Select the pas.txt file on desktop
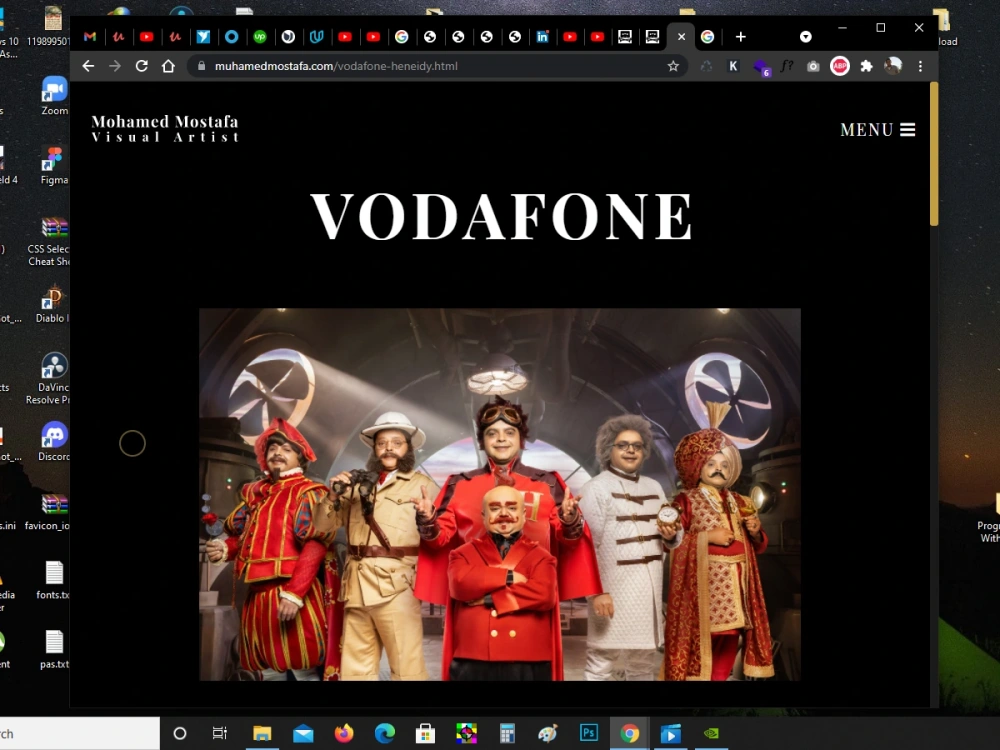 (x=54, y=649)
